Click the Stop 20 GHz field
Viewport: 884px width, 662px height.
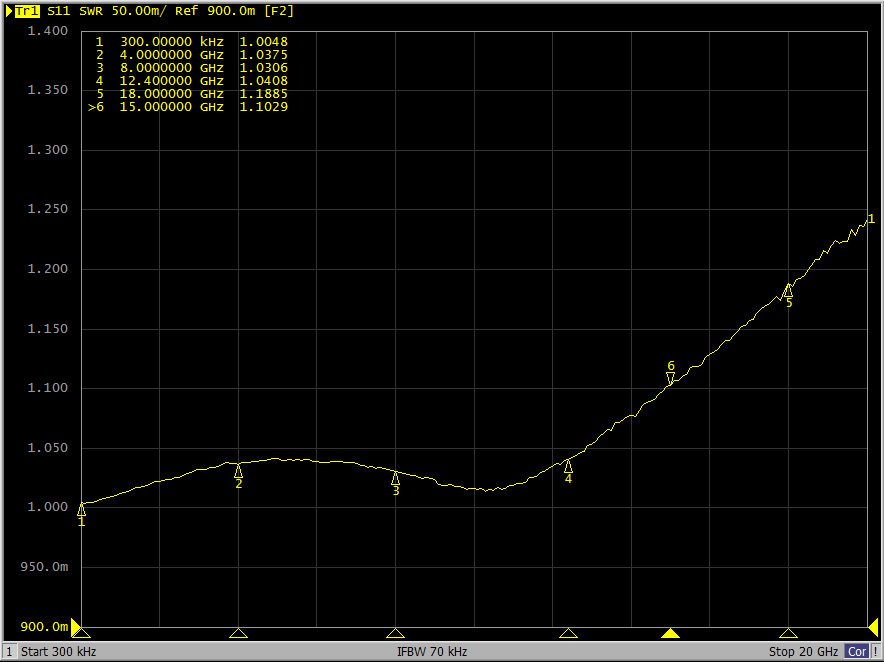point(803,652)
